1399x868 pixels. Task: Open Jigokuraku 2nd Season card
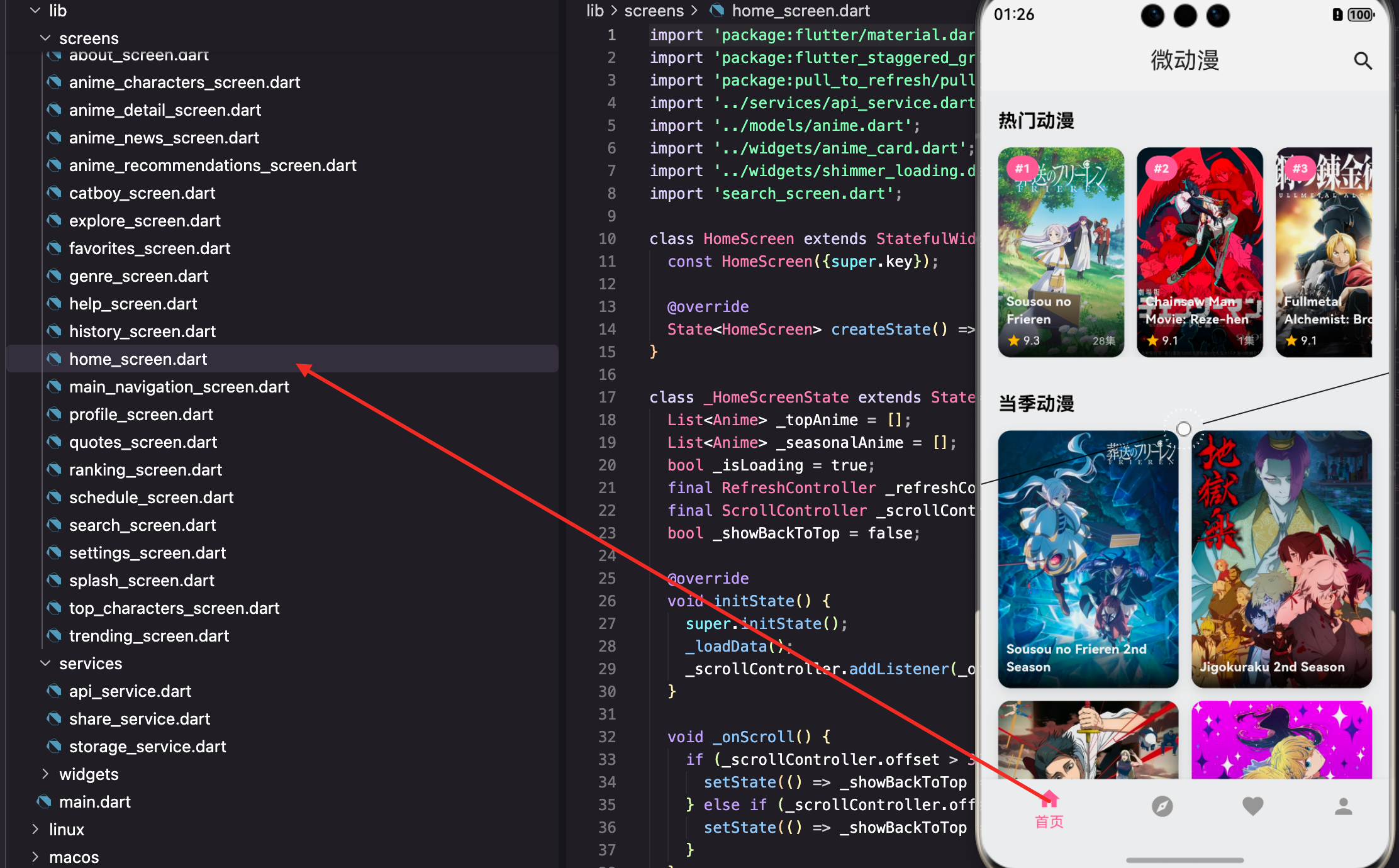click(1281, 559)
